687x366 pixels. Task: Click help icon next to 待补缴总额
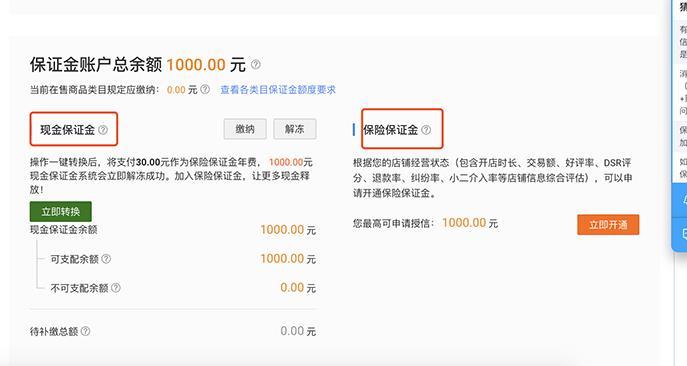[85, 331]
